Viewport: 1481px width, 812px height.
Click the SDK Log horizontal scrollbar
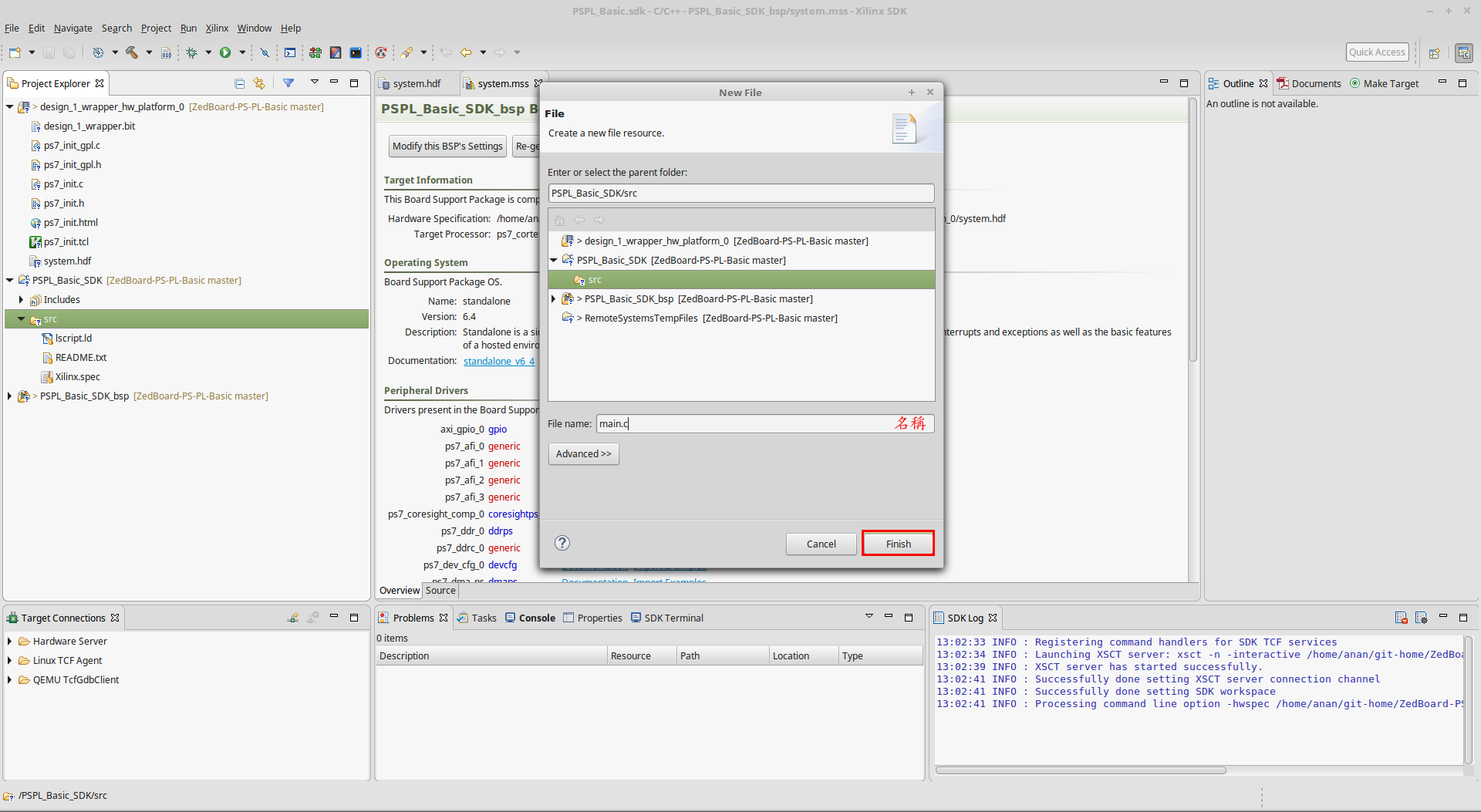[x=1081, y=770]
